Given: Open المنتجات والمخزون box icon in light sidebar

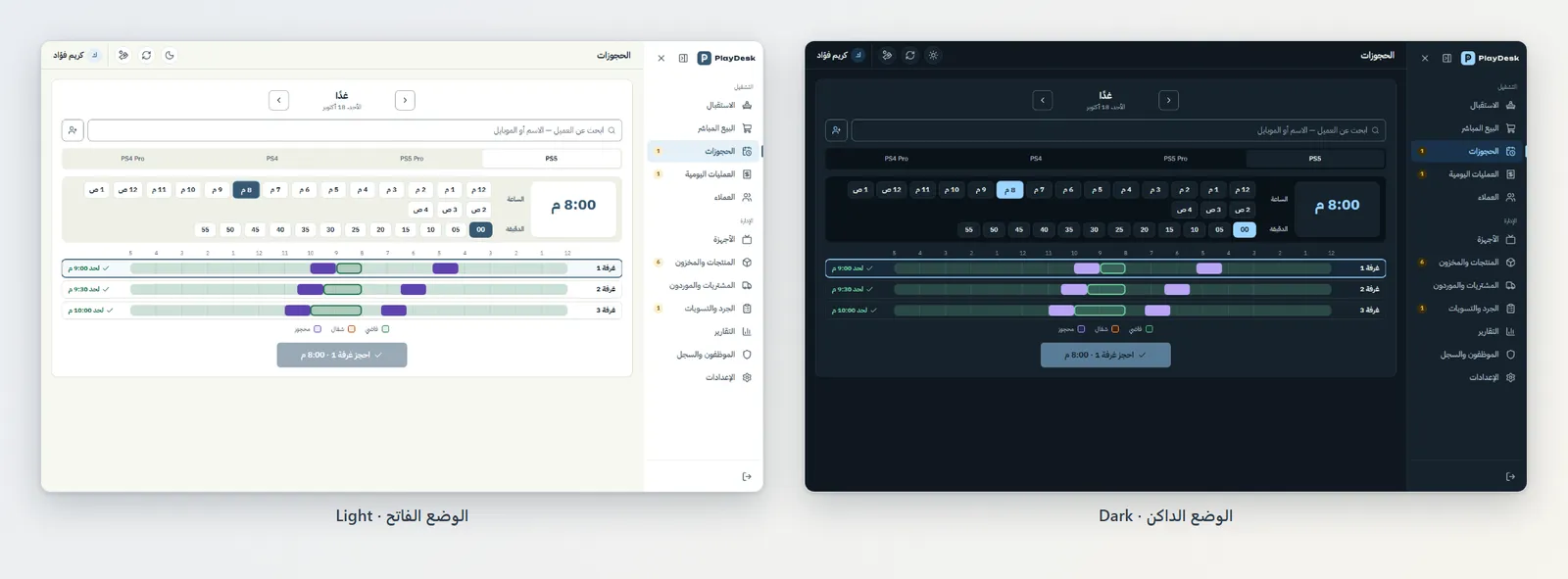Looking at the screenshot, I should pyautogui.click(x=747, y=263).
